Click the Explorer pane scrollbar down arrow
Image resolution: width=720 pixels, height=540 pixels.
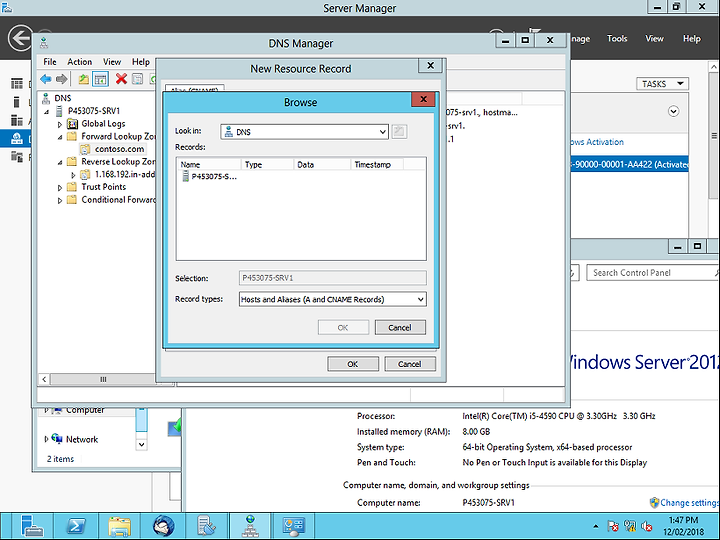click(x=141, y=444)
